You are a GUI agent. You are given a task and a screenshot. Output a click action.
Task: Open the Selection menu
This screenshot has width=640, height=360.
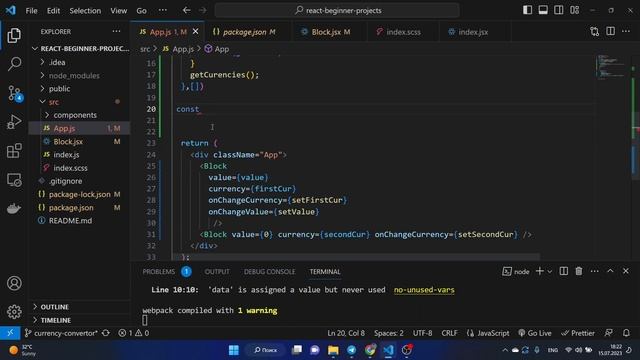(x=85, y=11)
